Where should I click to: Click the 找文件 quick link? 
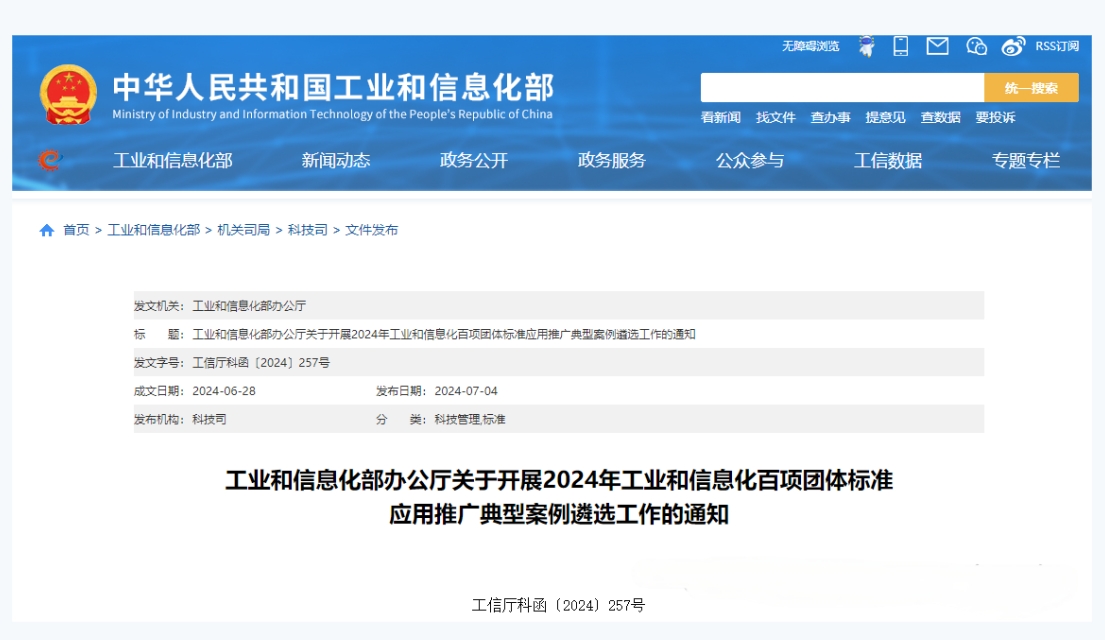pyautogui.click(x=776, y=117)
